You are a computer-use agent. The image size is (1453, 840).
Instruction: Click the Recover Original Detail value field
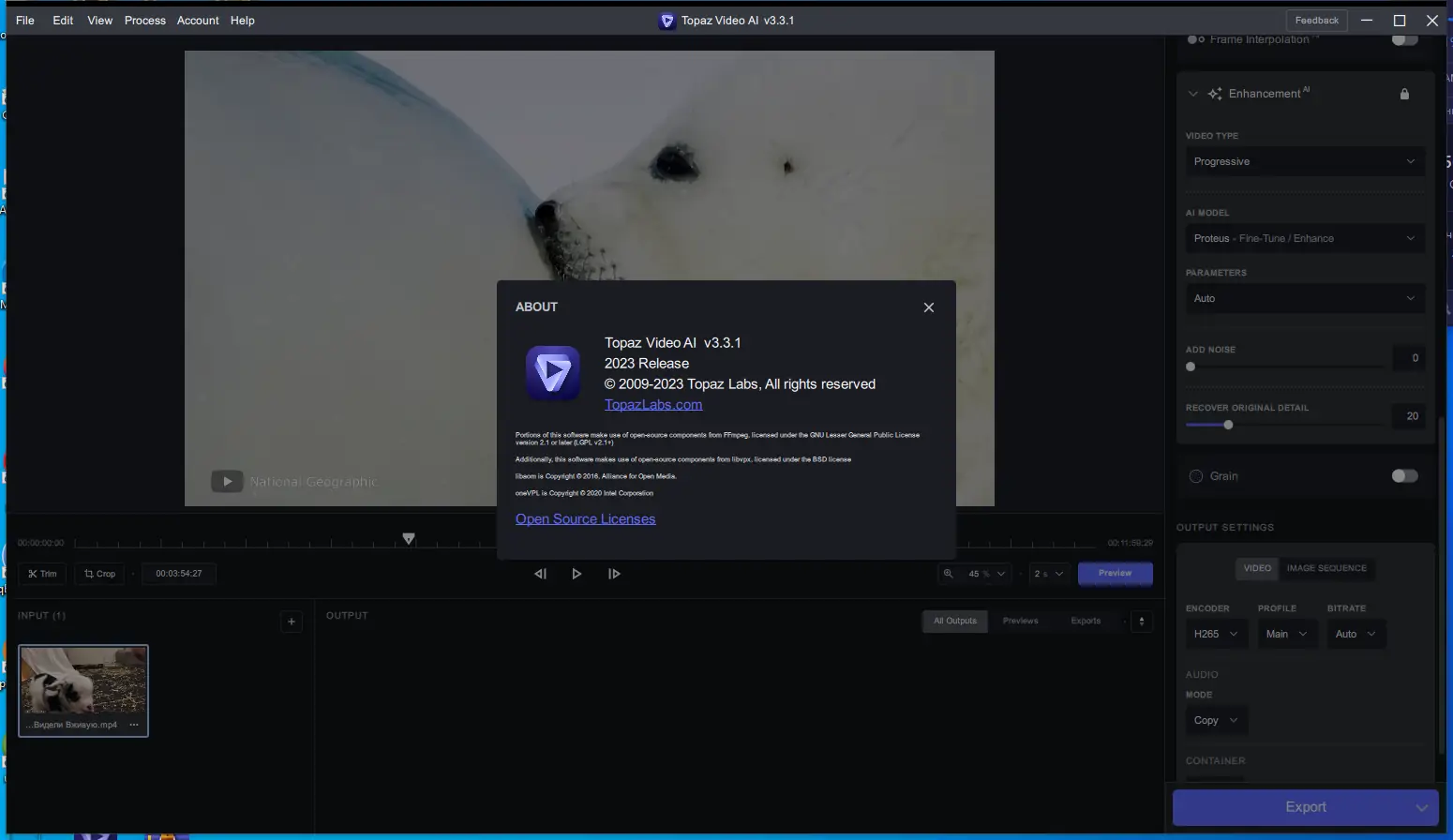coord(1409,415)
